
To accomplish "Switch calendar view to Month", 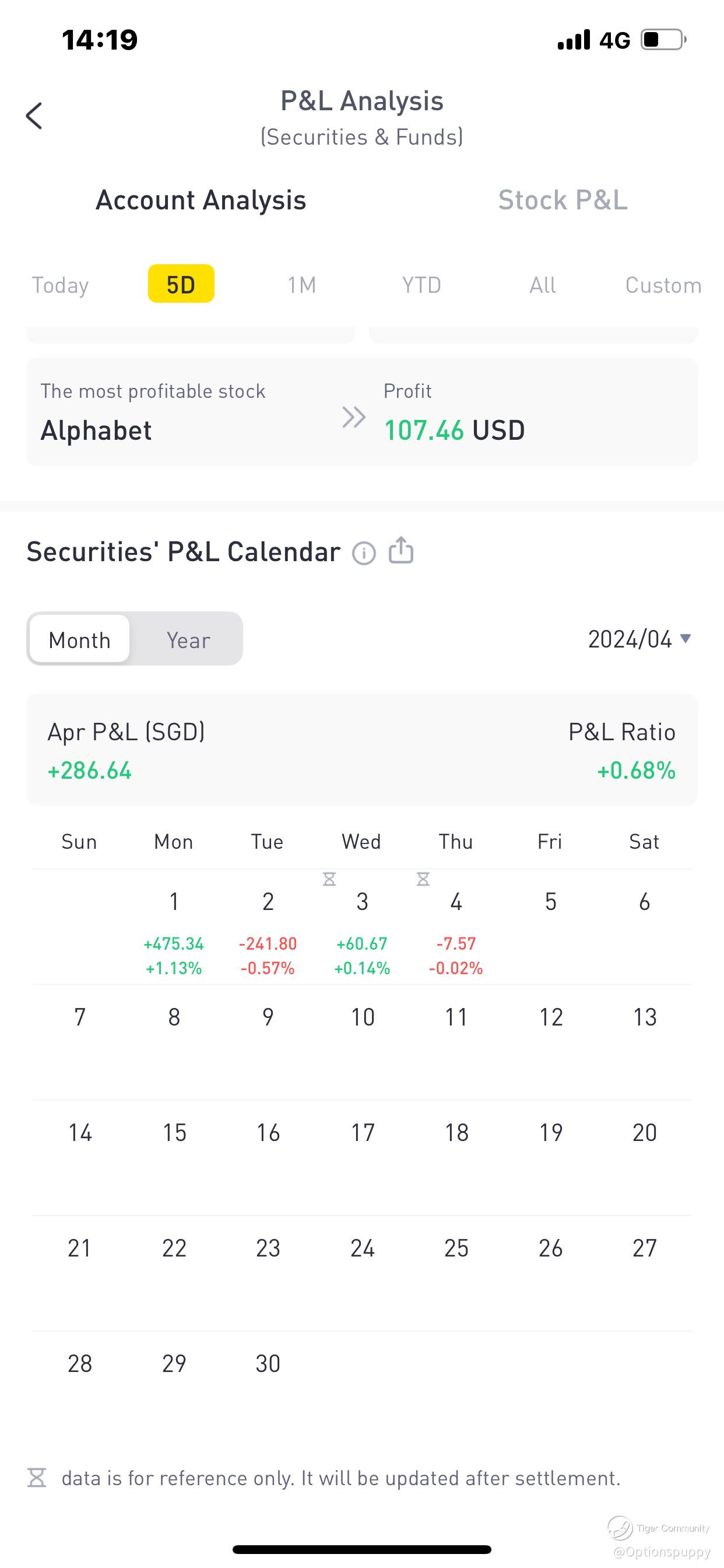I will (x=80, y=639).
